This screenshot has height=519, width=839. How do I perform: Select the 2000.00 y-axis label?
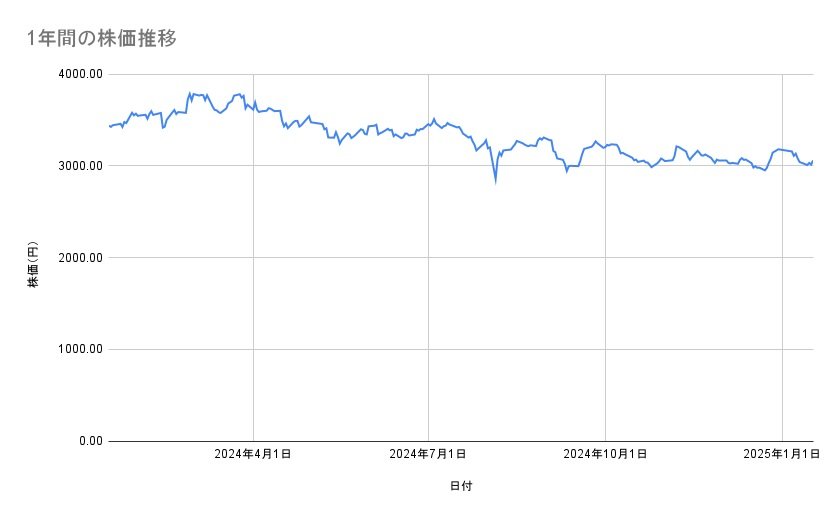pyautogui.click(x=78, y=258)
